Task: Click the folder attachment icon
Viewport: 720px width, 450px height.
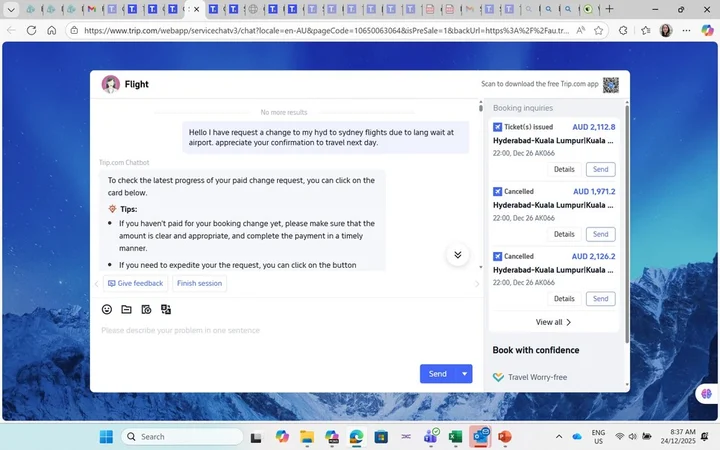Action: [126, 310]
